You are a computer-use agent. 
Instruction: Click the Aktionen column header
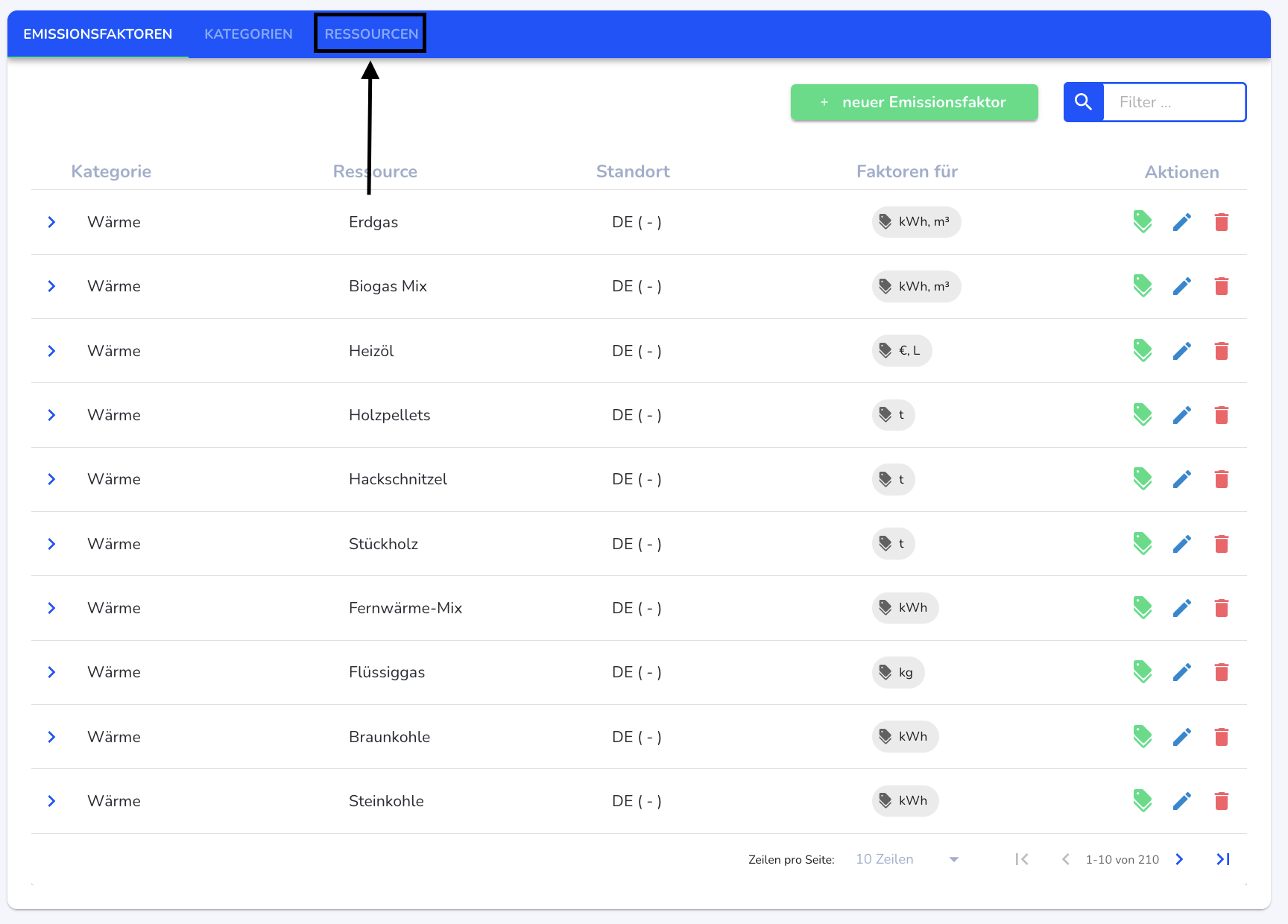tap(1182, 172)
